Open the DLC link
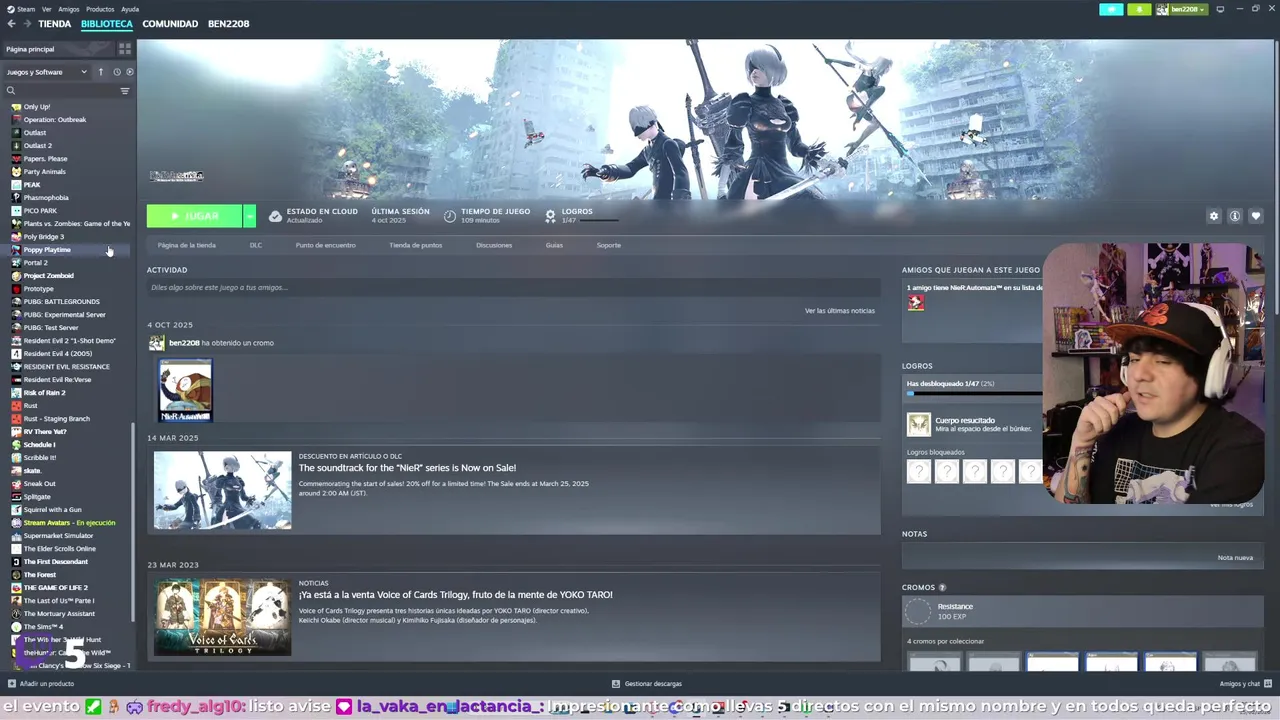Screen dimensions: 1280x720 tap(256, 245)
